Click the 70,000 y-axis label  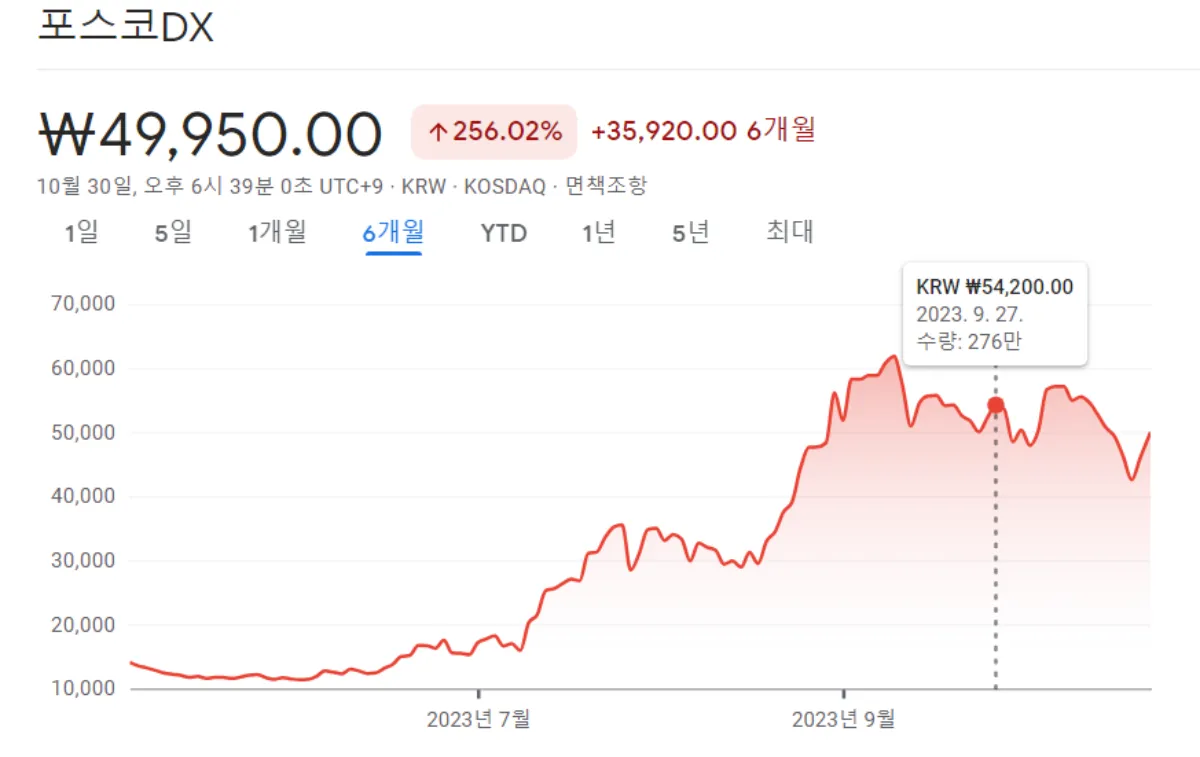(x=82, y=304)
